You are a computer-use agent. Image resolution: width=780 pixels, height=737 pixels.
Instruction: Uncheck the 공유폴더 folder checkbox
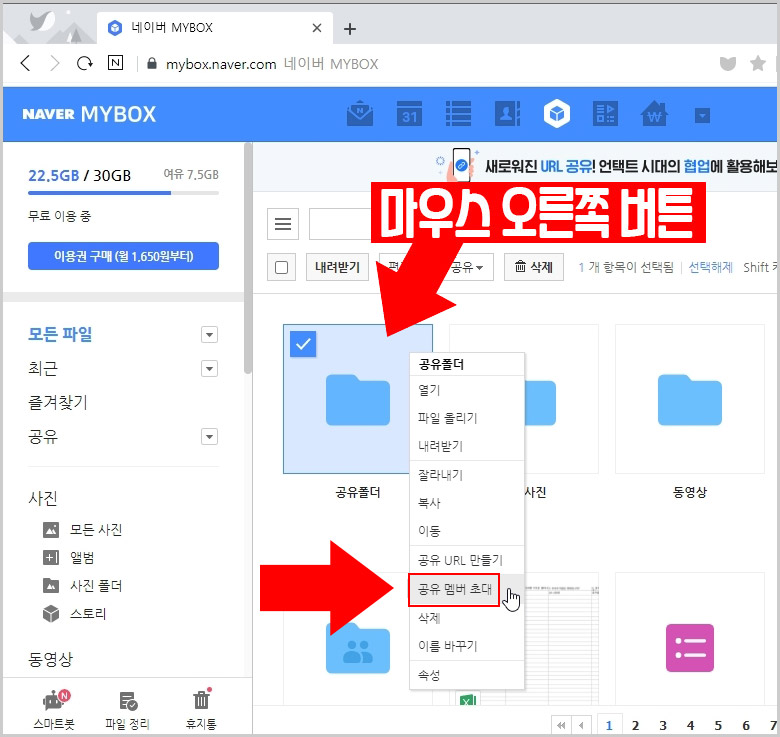click(x=303, y=344)
